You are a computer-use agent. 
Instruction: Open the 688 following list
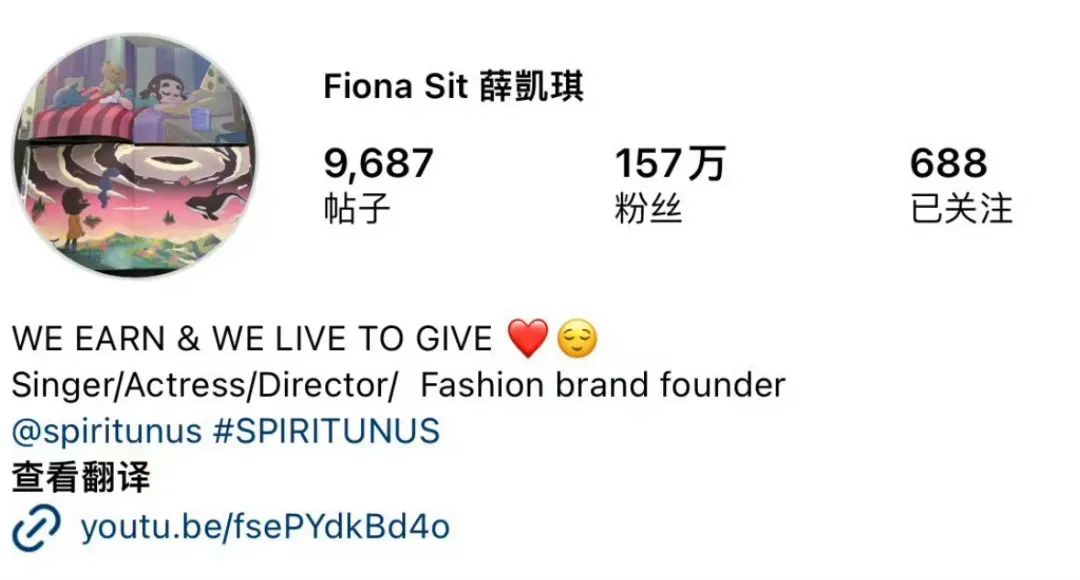pos(962,185)
